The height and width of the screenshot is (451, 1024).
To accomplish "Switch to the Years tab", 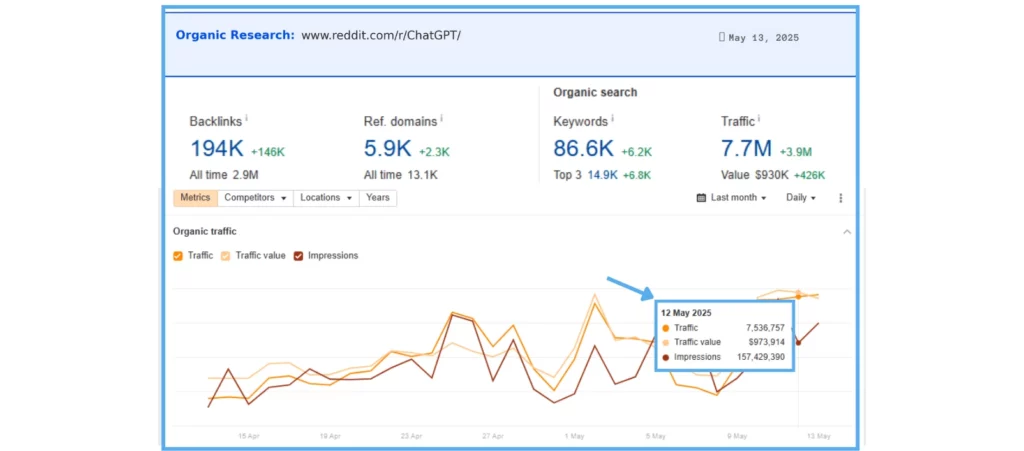I will tap(377, 198).
